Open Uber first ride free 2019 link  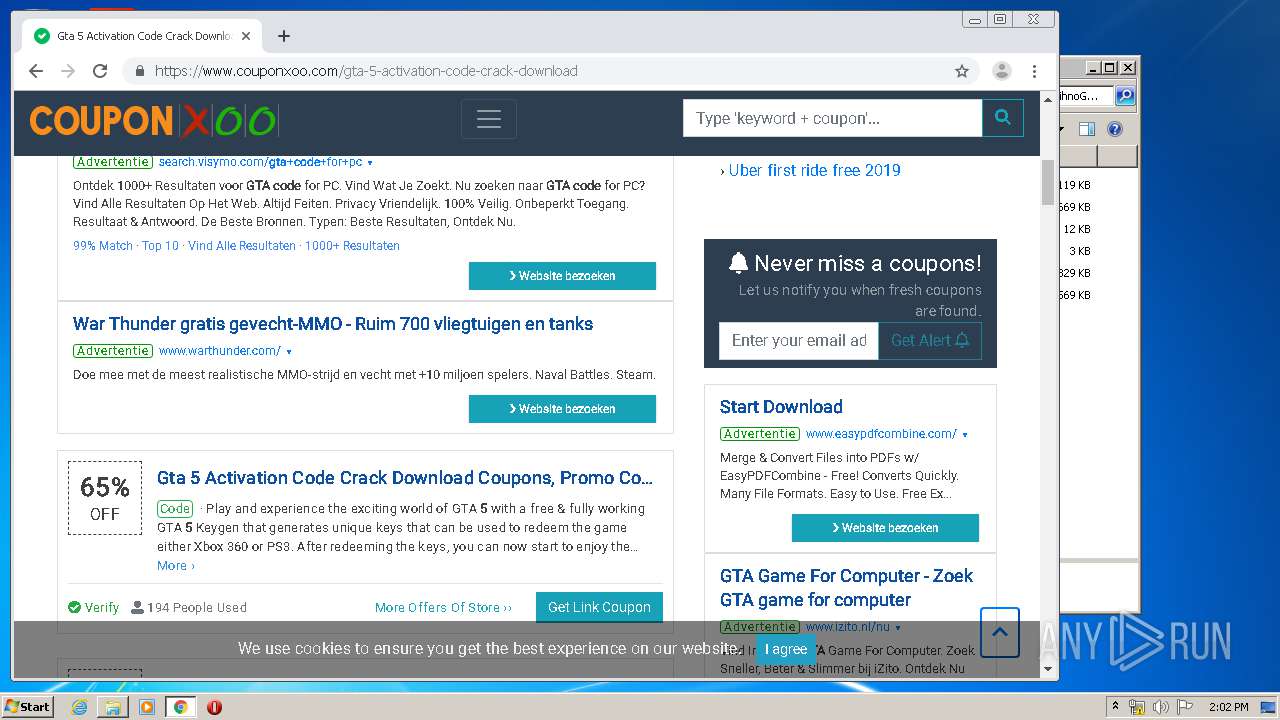coord(814,171)
